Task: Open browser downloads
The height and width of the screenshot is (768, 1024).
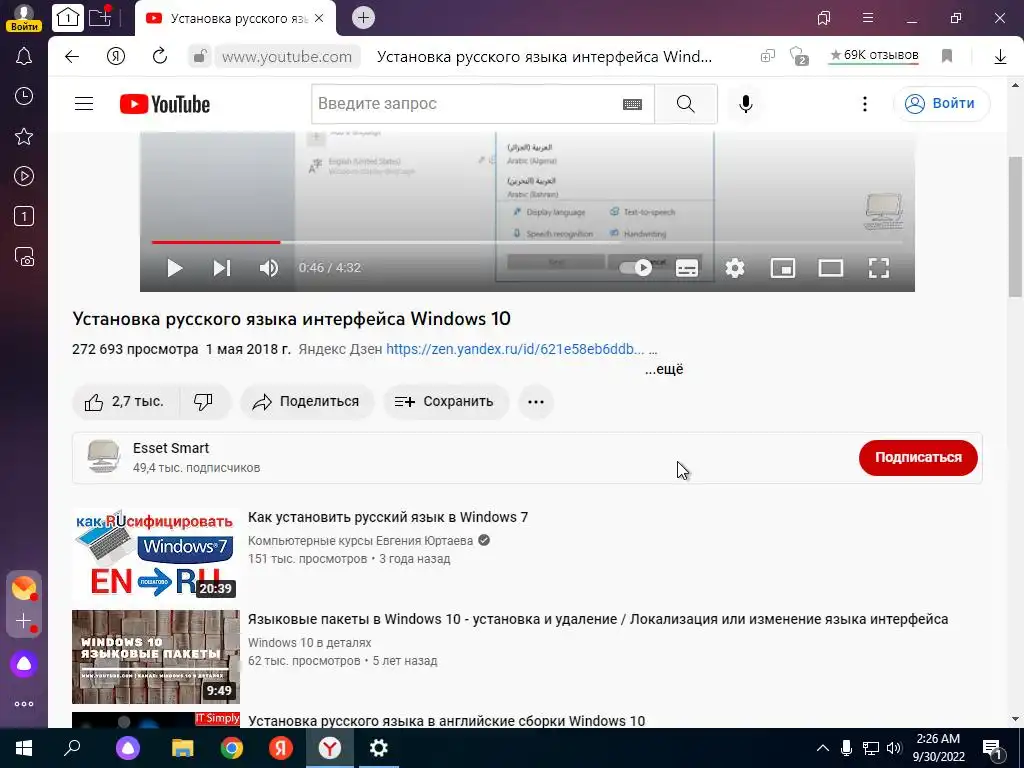Action: click(x=1000, y=57)
